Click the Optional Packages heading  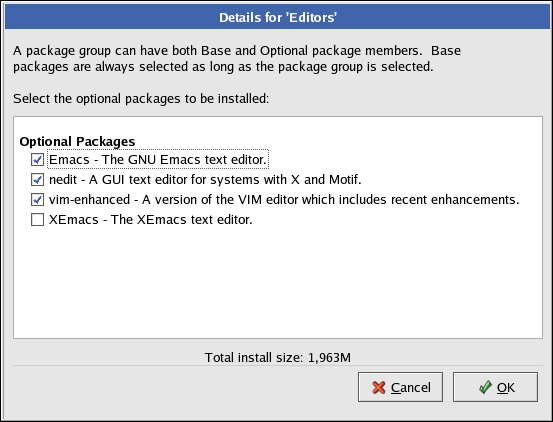[x=77, y=141]
